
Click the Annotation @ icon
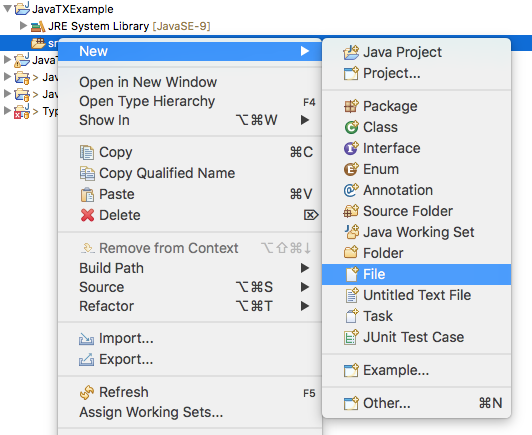(351, 190)
